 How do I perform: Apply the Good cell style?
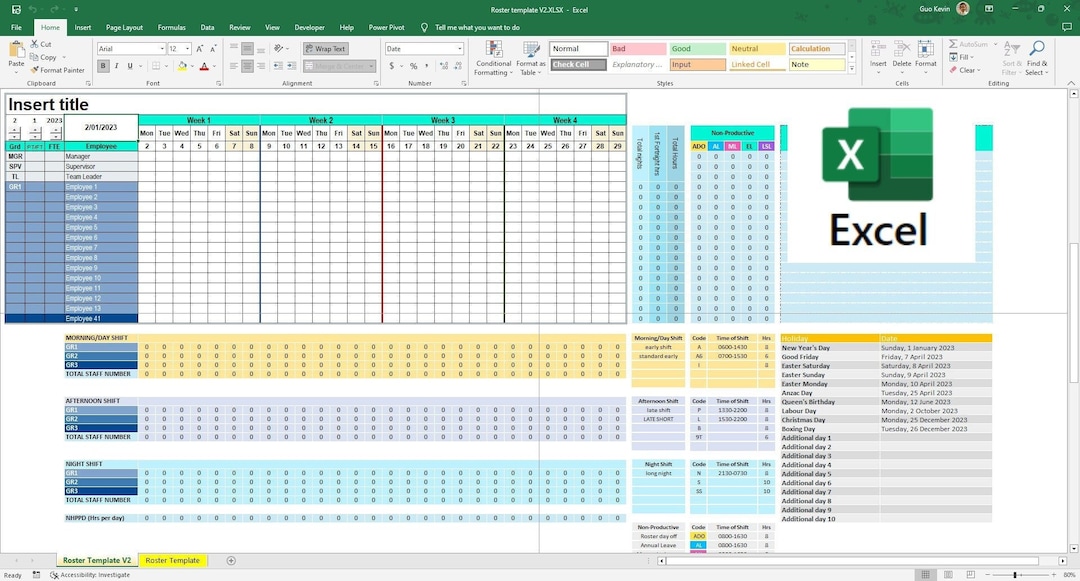coord(698,49)
